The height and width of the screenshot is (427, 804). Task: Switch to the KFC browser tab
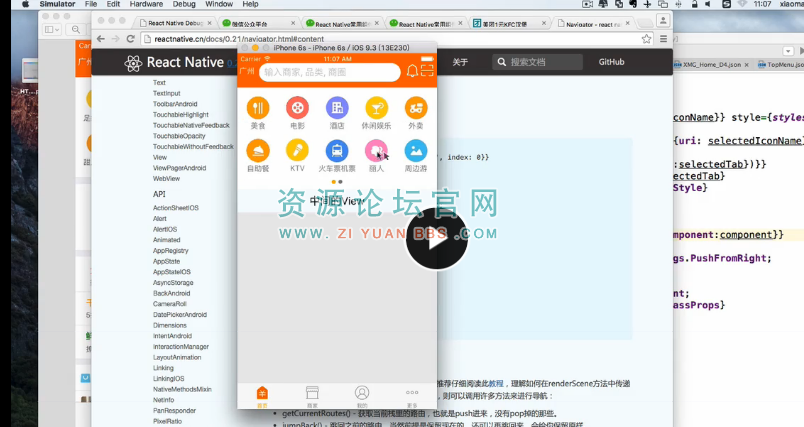[509, 23]
